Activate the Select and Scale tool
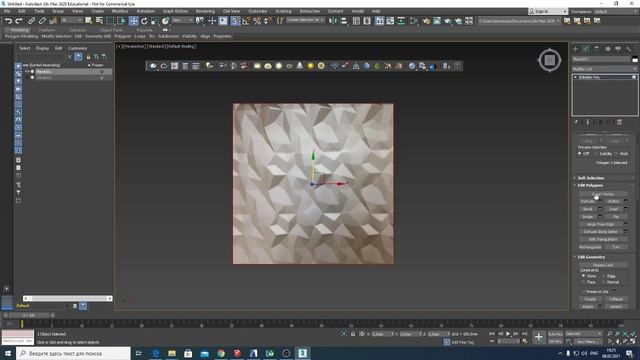The width and height of the screenshot is (640, 360). tap(155, 21)
